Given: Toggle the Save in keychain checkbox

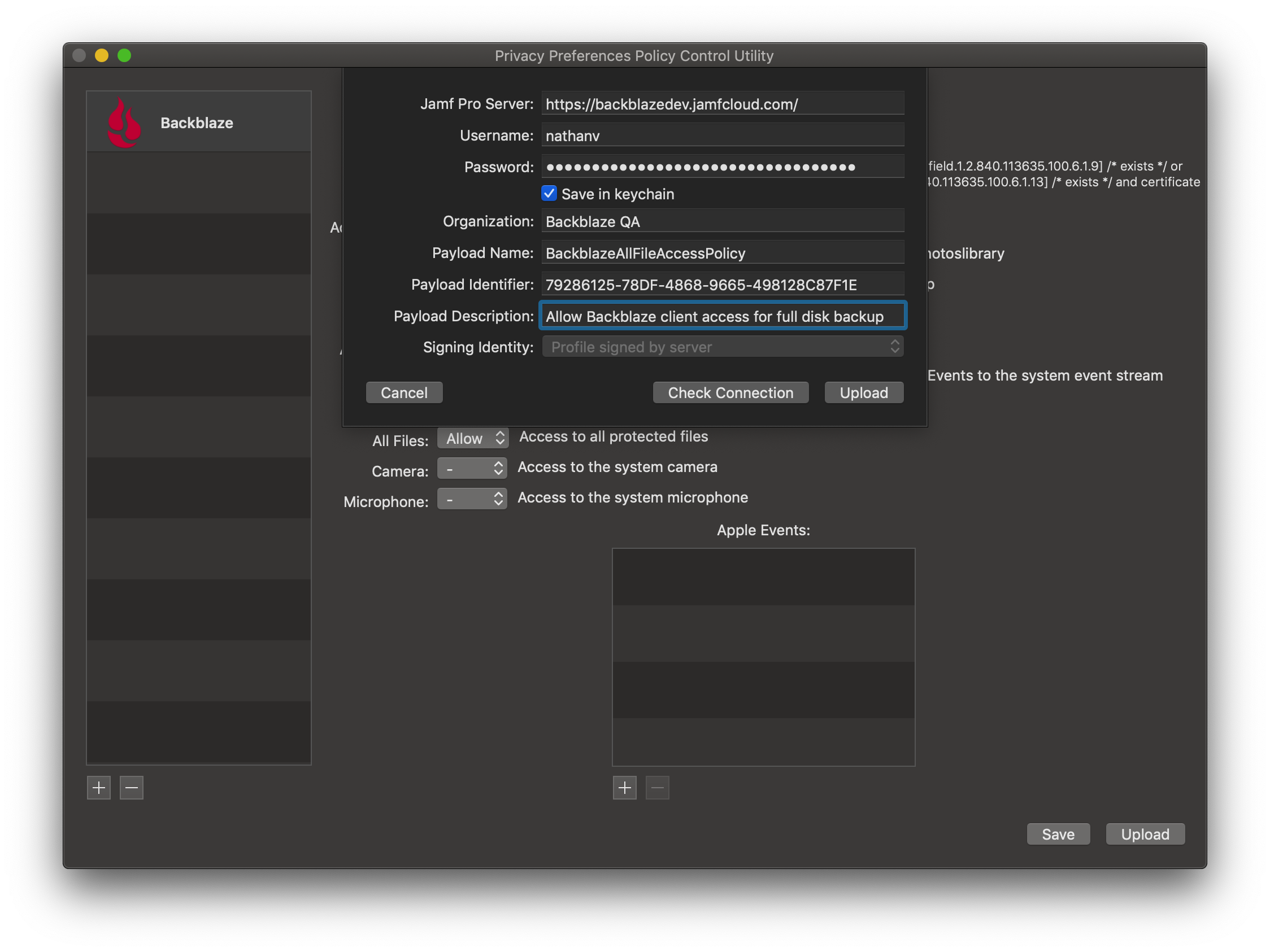Looking at the screenshot, I should [x=549, y=193].
